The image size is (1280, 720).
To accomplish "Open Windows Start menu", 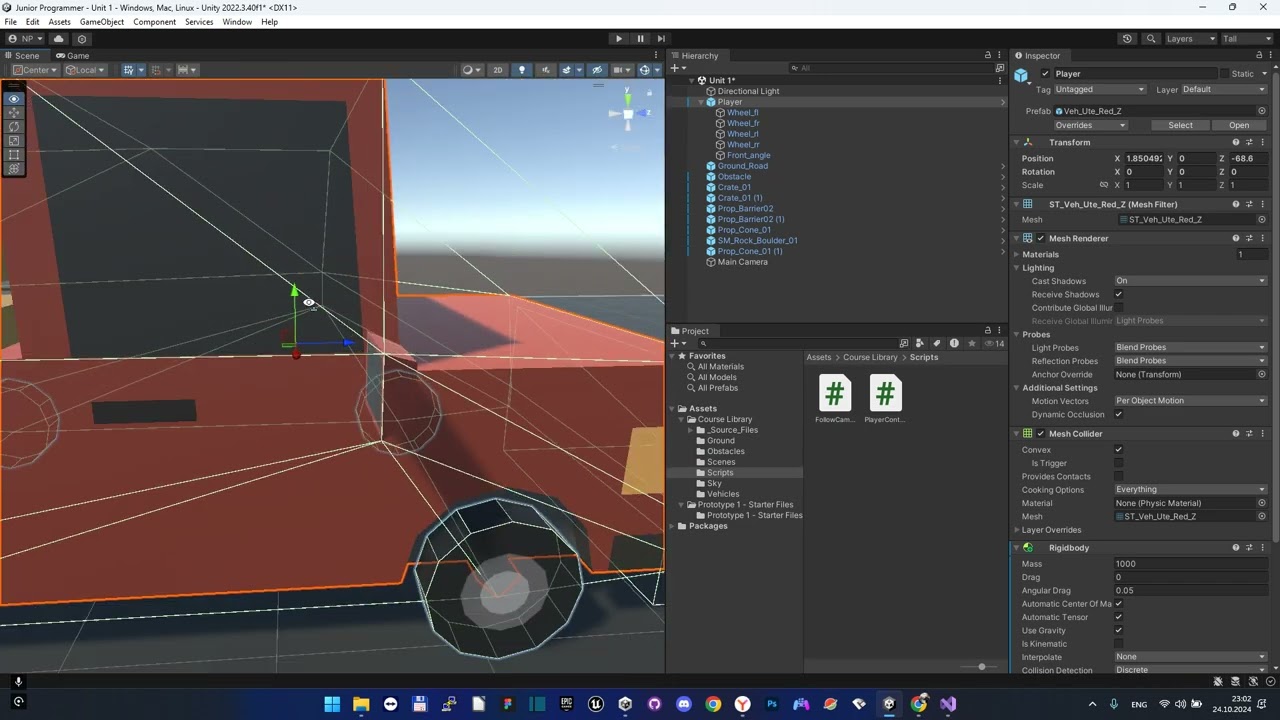I will point(332,704).
